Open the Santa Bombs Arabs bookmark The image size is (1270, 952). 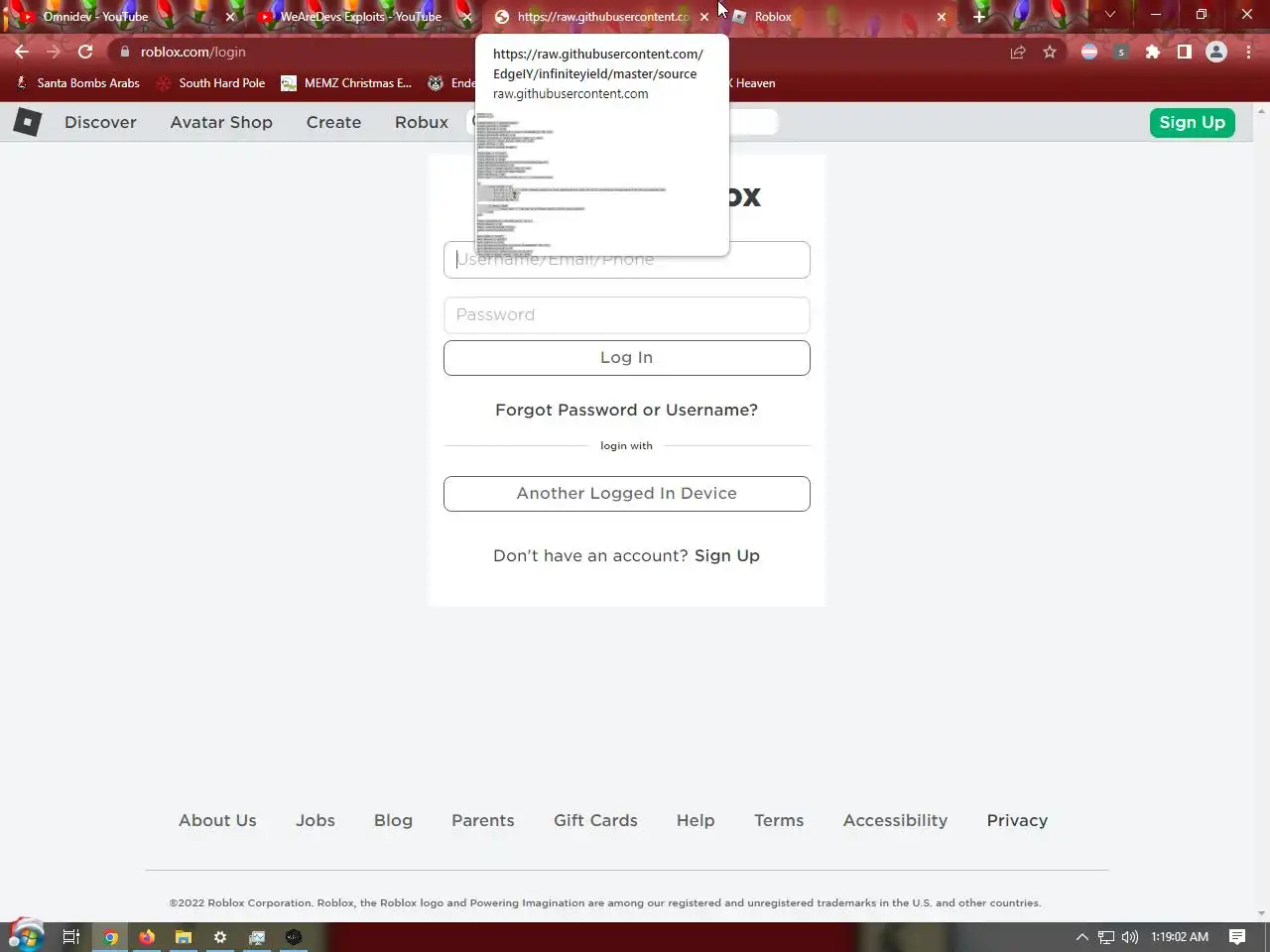click(x=78, y=83)
